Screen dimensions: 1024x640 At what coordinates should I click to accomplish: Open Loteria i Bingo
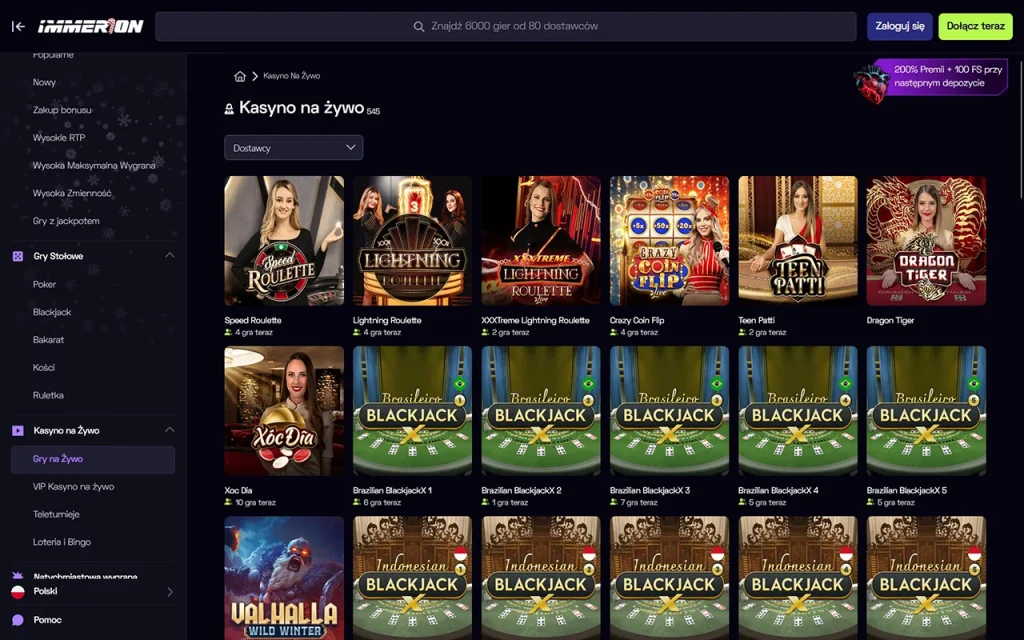[62, 542]
